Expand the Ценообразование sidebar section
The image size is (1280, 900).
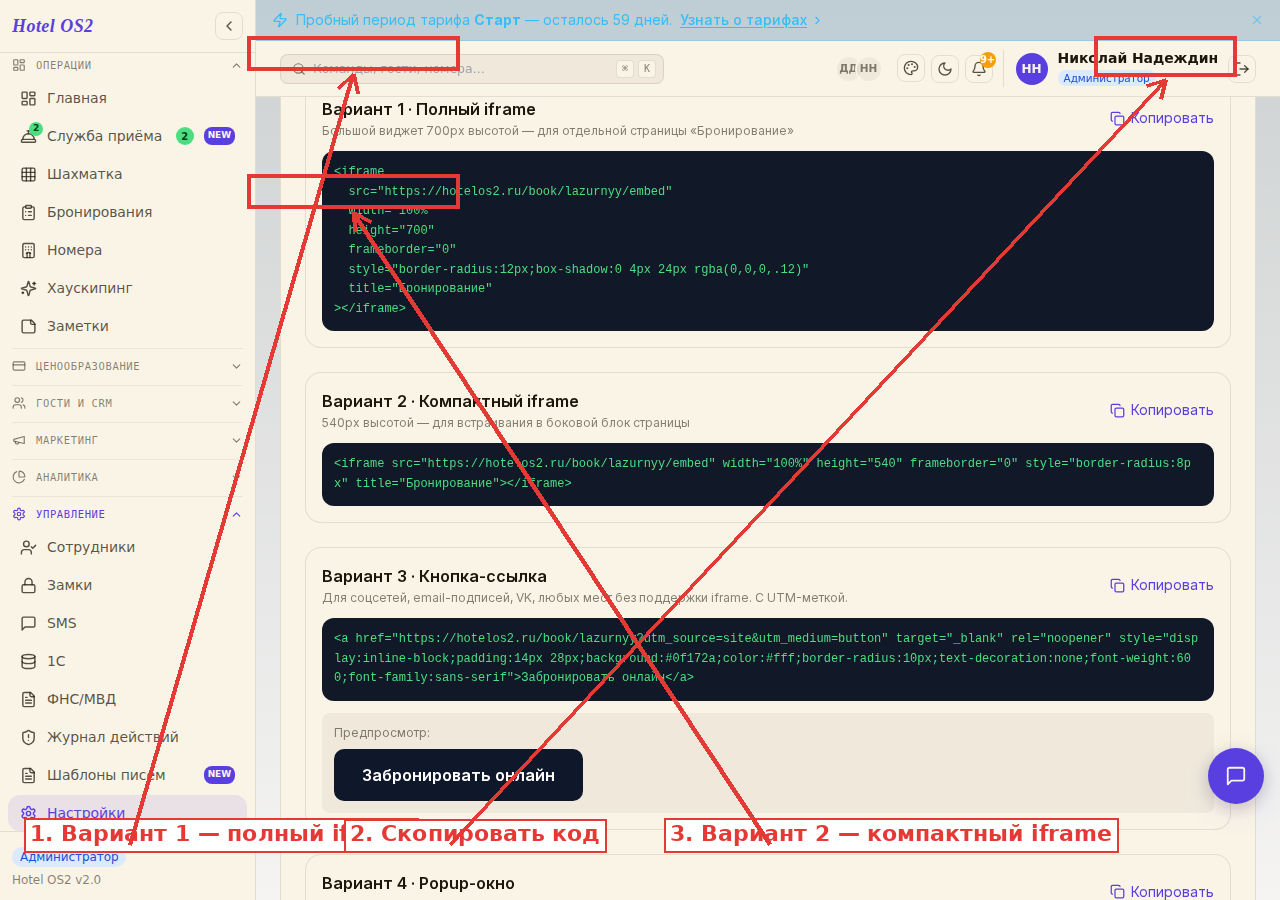point(127,366)
